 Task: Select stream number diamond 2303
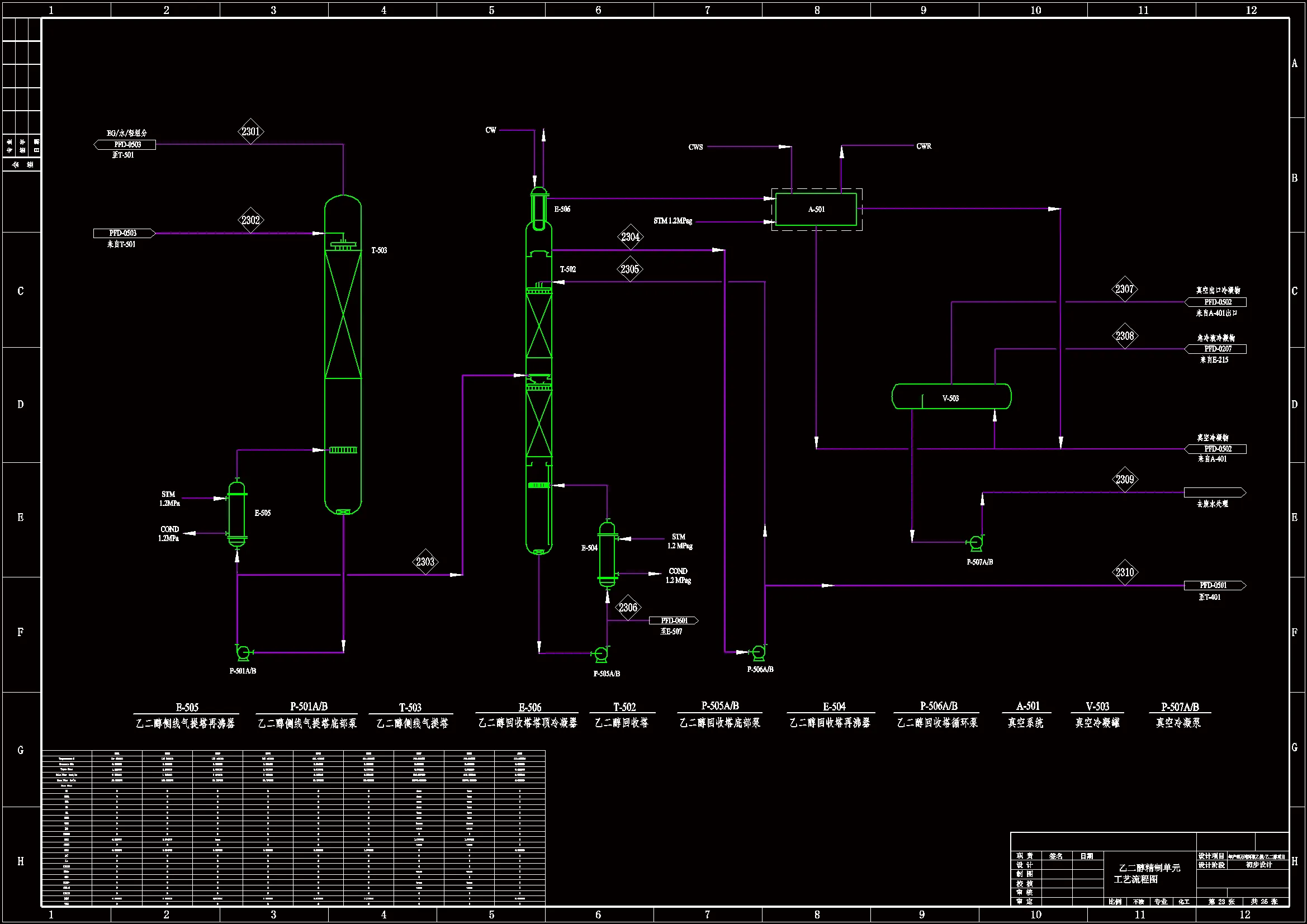pyautogui.click(x=425, y=562)
